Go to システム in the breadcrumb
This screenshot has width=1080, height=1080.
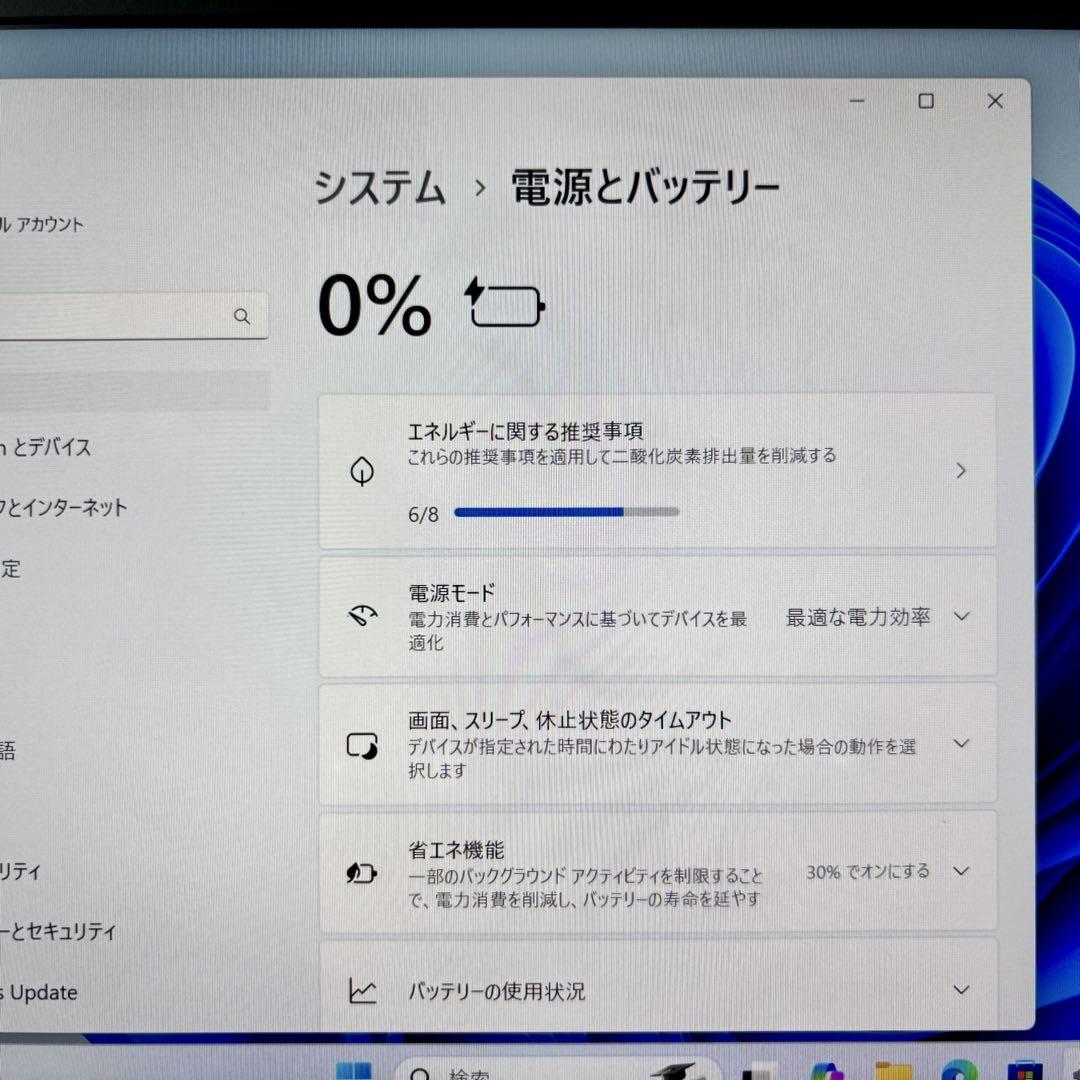pyautogui.click(x=380, y=187)
